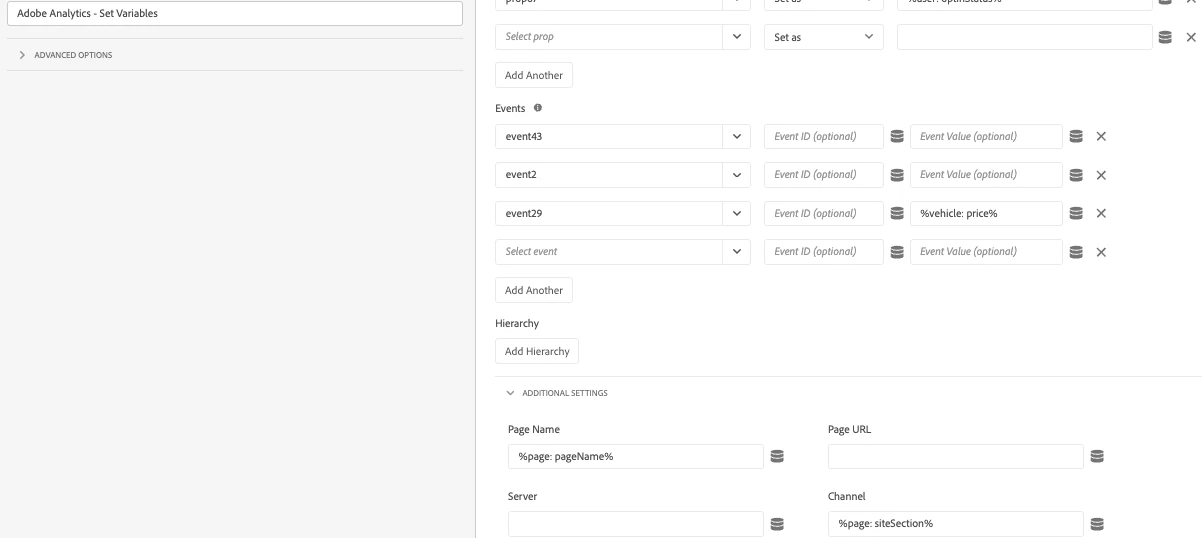Focus the empty prop value field

[1025, 37]
